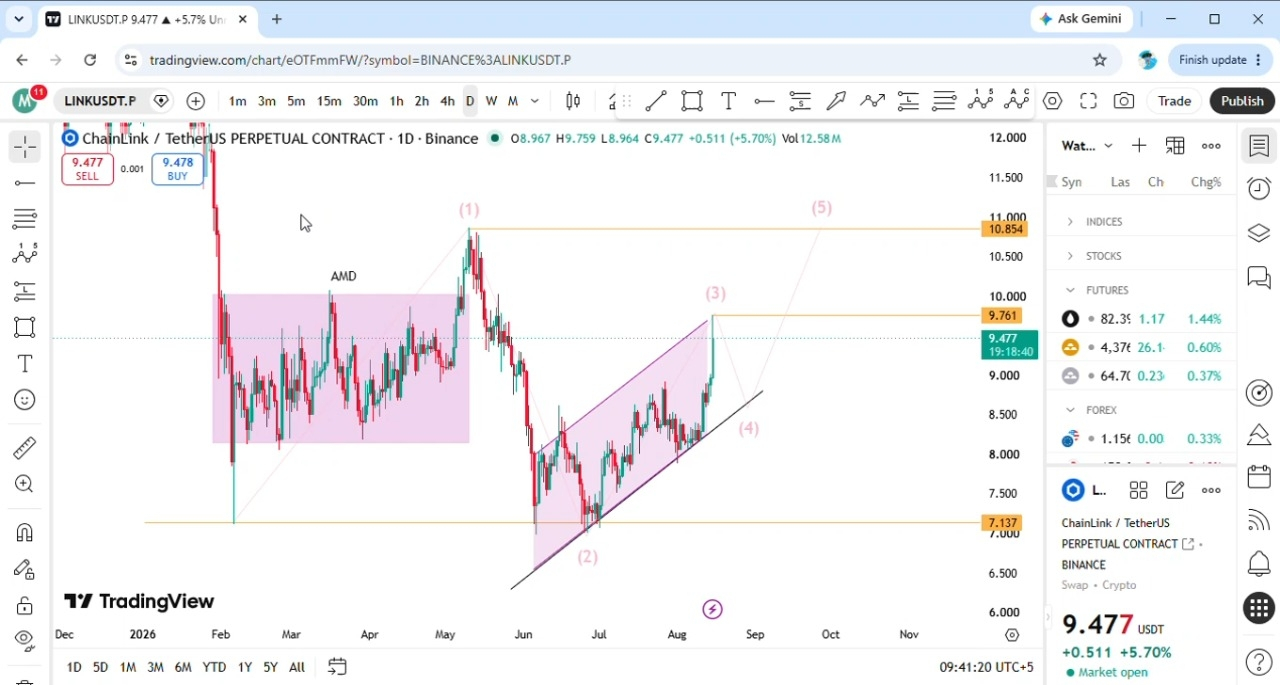Open the patterns tool in left sidebar

(25, 254)
